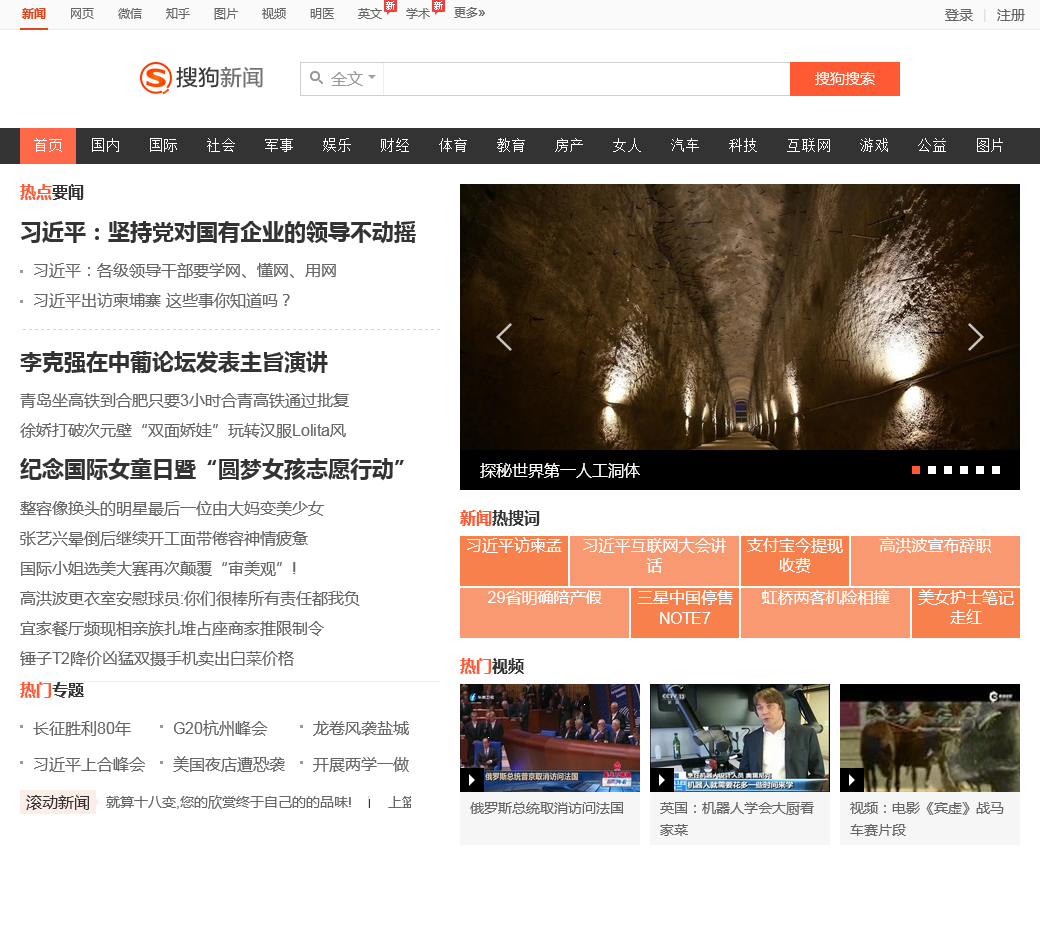
Task: Open the 财经 category
Action: [x=395, y=145]
